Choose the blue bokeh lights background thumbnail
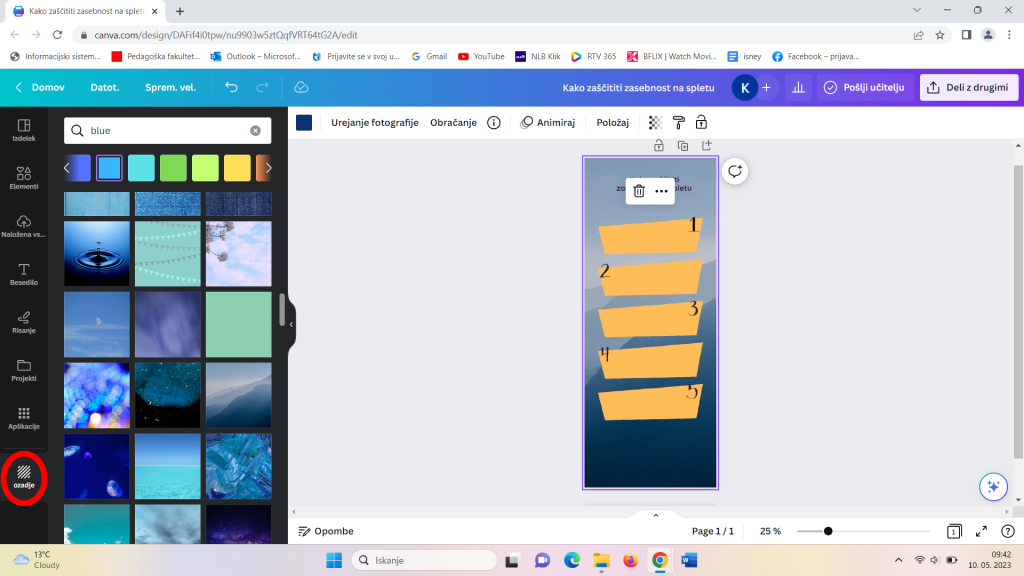The width and height of the screenshot is (1024, 576). [97, 395]
